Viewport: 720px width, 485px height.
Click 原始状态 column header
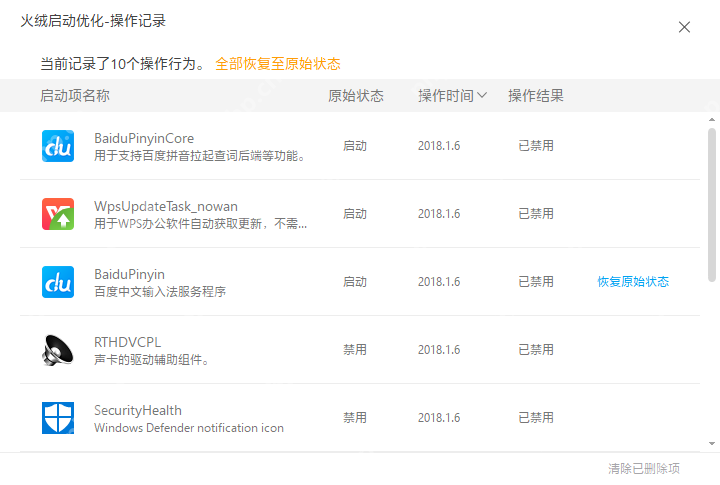pos(356,96)
